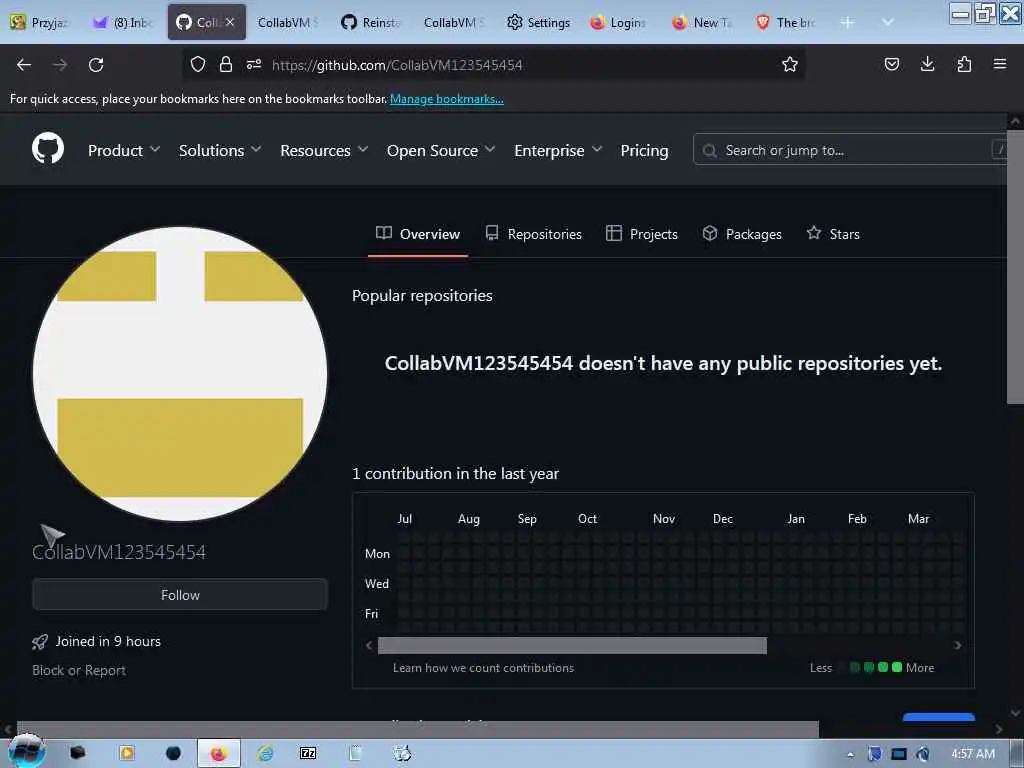Open the list all tabs dropdown arrow

888,22
